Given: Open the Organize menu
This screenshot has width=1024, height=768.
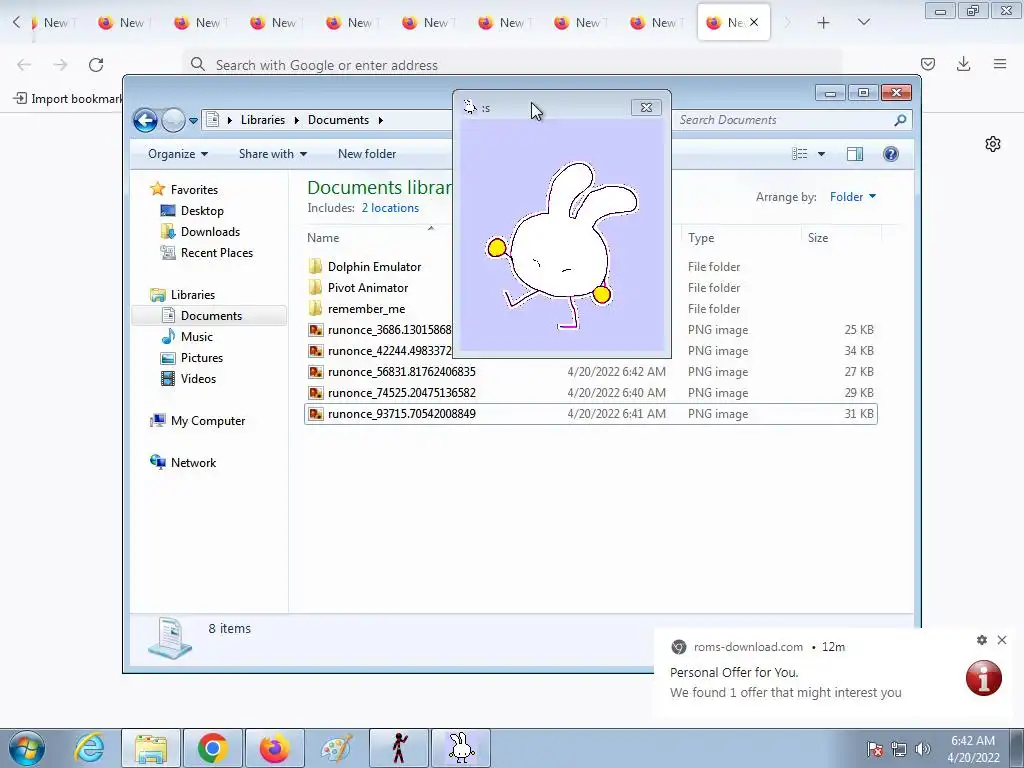Looking at the screenshot, I should (x=178, y=154).
